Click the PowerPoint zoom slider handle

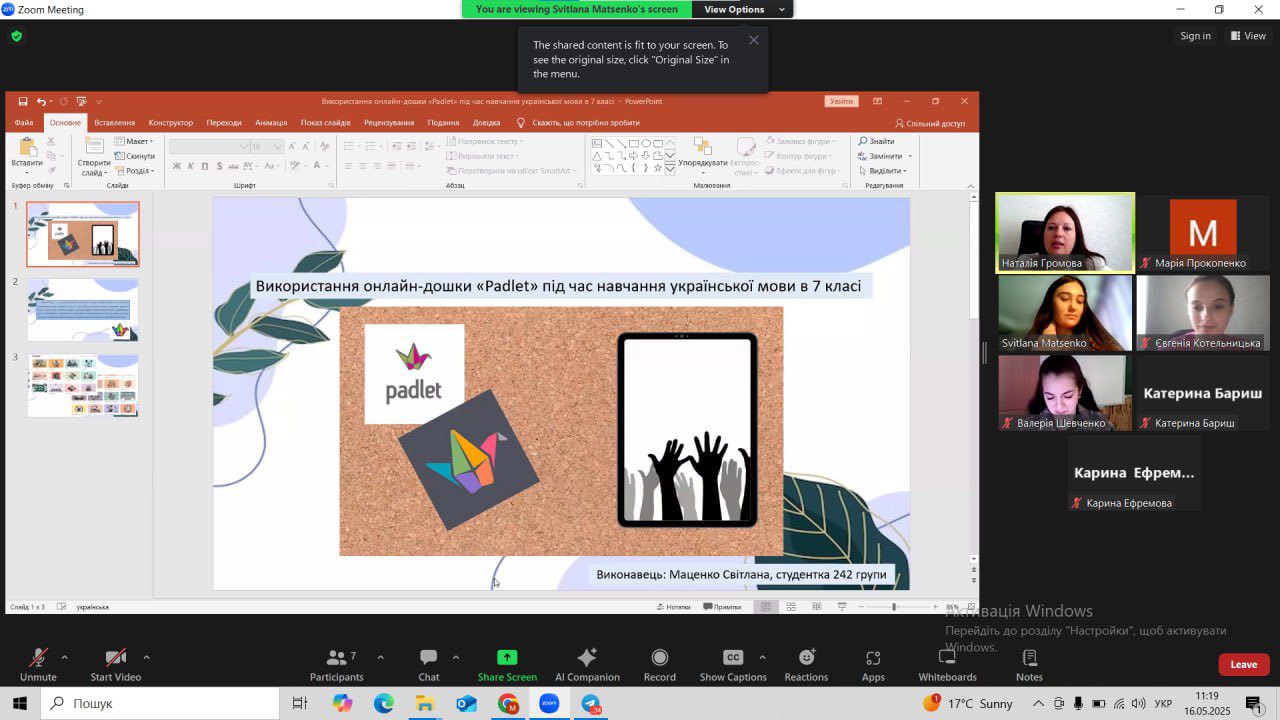(894, 607)
